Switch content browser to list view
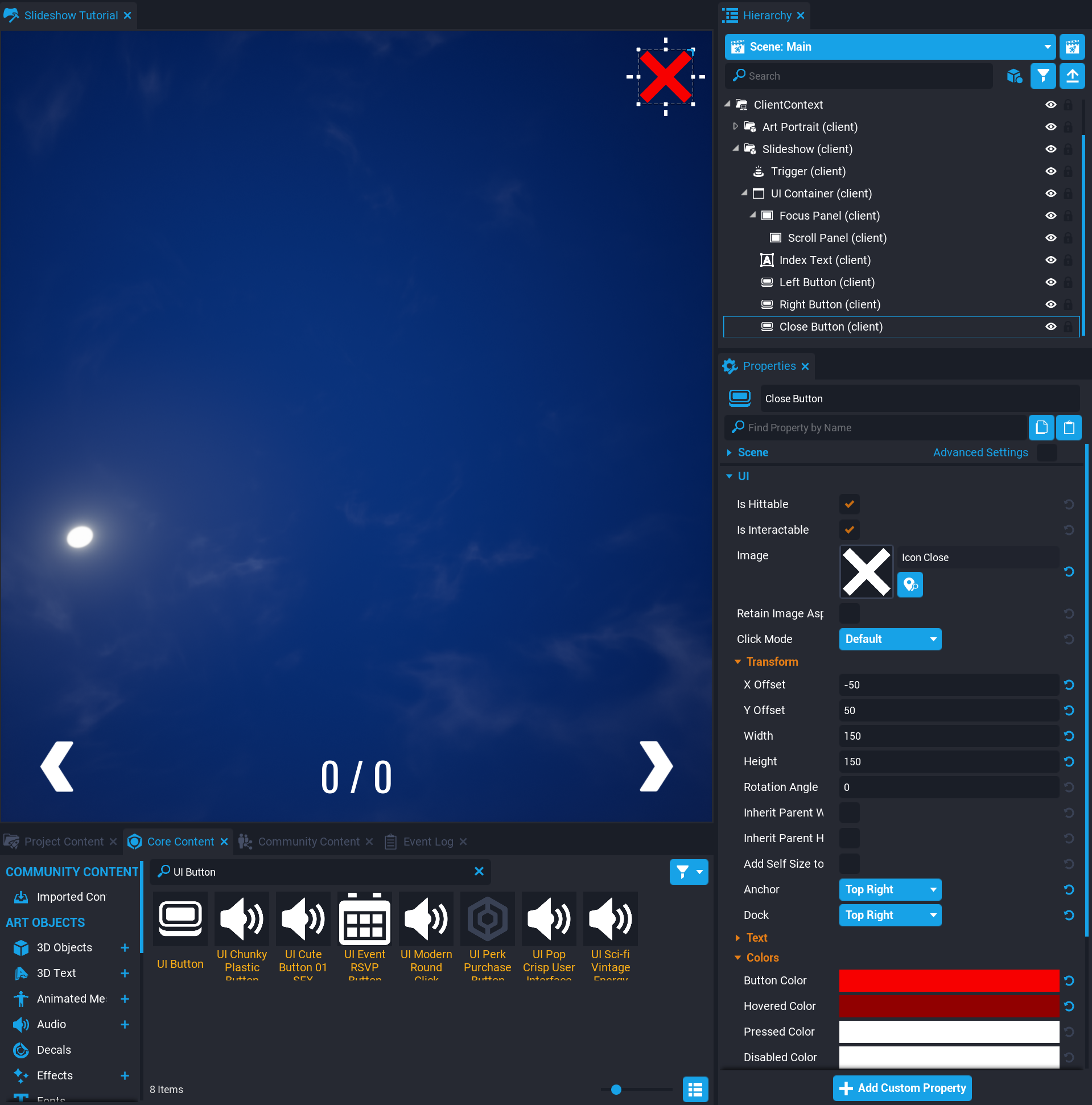The height and width of the screenshot is (1105, 1092). pos(695,1089)
